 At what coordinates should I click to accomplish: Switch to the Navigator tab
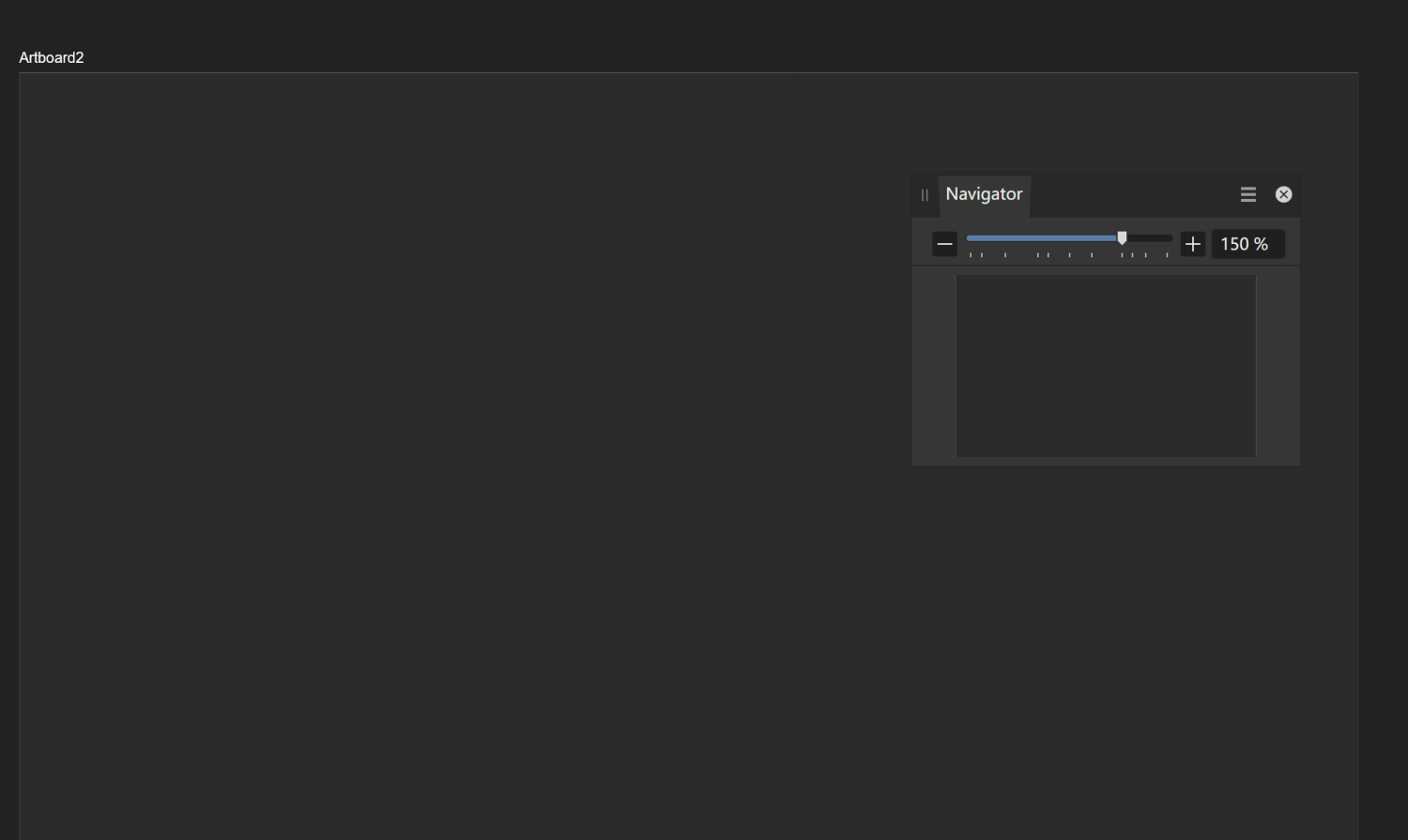pyautogui.click(x=984, y=194)
